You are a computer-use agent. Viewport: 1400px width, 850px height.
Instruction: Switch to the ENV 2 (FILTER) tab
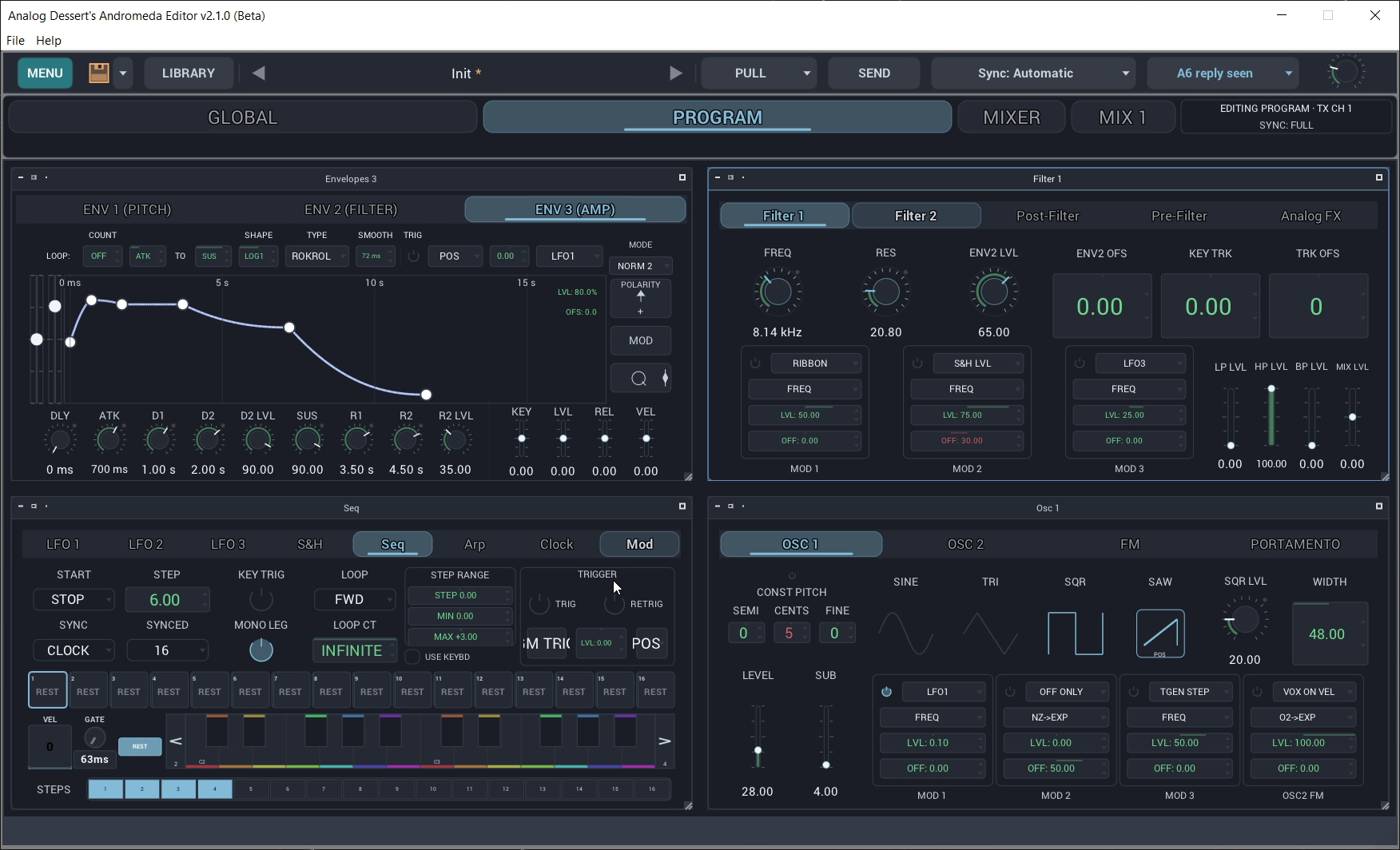coord(351,209)
